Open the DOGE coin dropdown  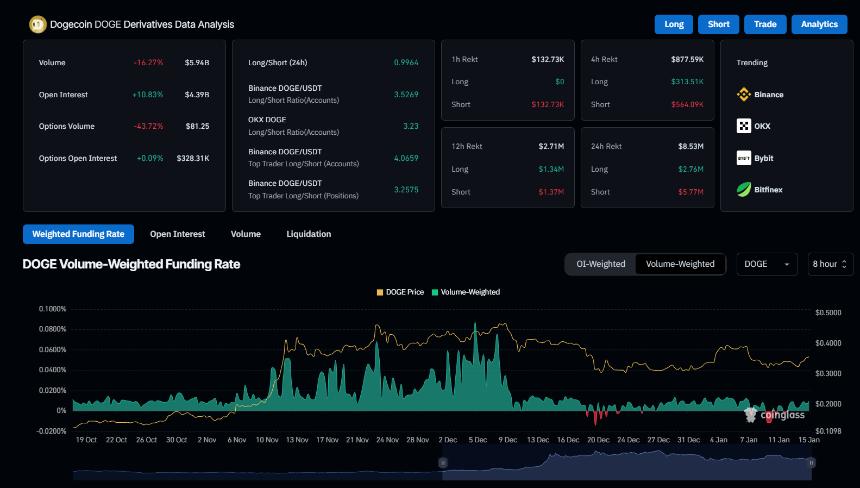(767, 264)
